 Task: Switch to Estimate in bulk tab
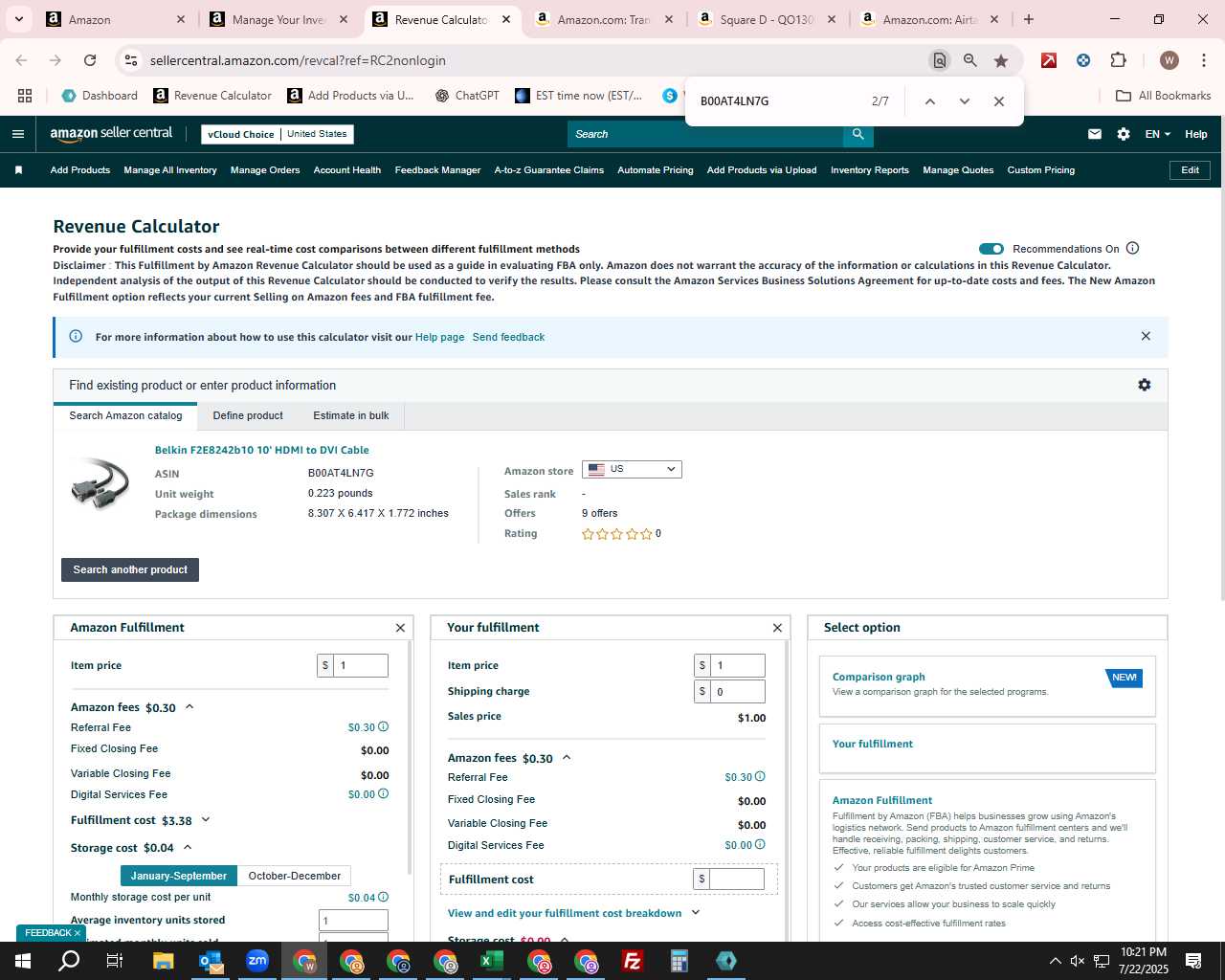(x=351, y=415)
